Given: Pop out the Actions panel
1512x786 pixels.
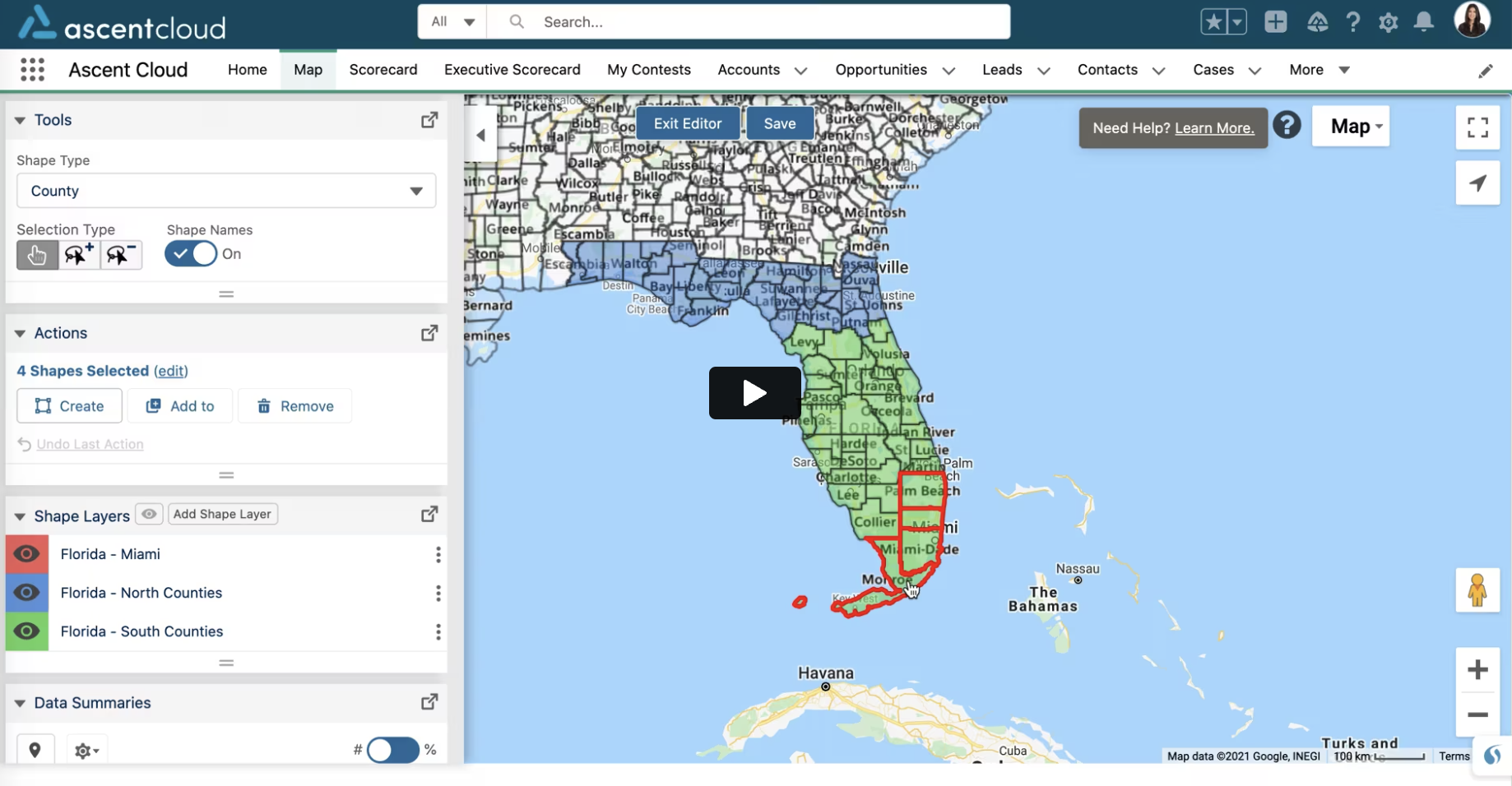Looking at the screenshot, I should pyautogui.click(x=429, y=333).
